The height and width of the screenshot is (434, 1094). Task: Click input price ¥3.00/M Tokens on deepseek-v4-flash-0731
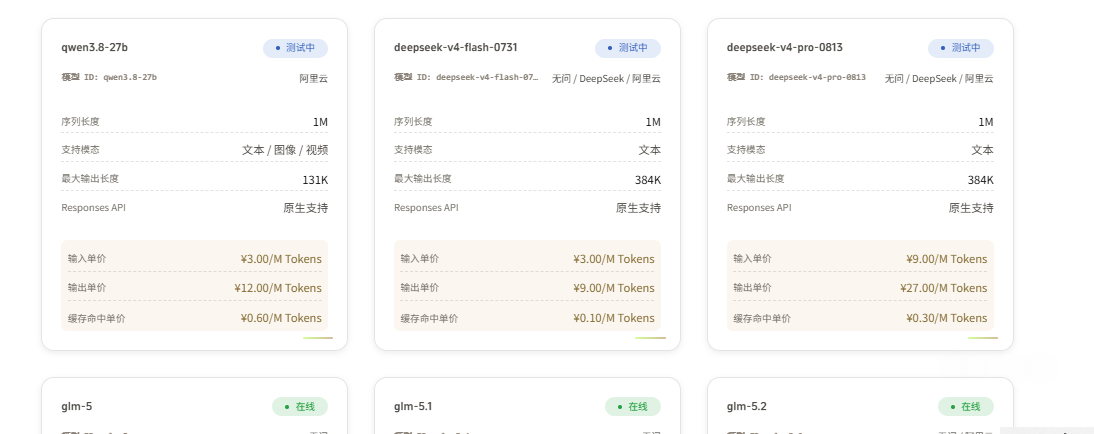(x=614, y=260)
